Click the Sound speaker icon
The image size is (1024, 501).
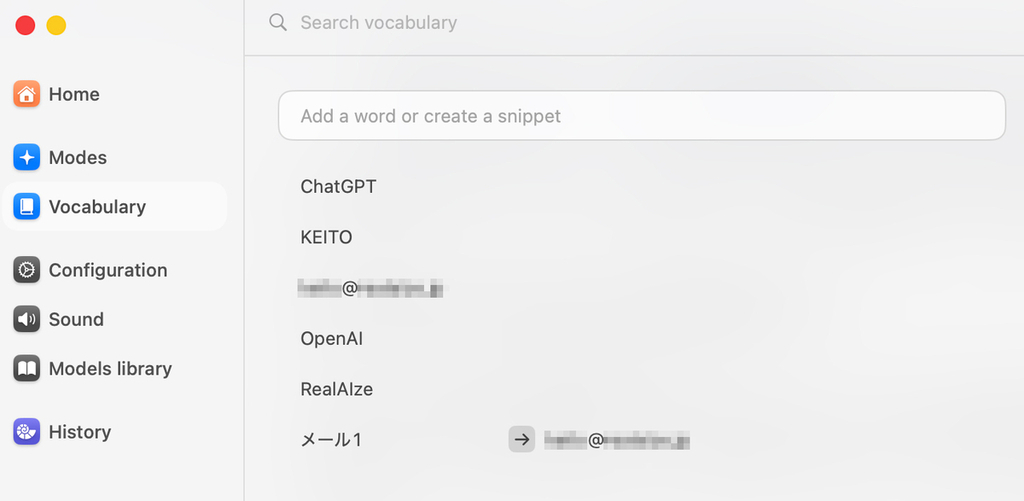(27, 319)
